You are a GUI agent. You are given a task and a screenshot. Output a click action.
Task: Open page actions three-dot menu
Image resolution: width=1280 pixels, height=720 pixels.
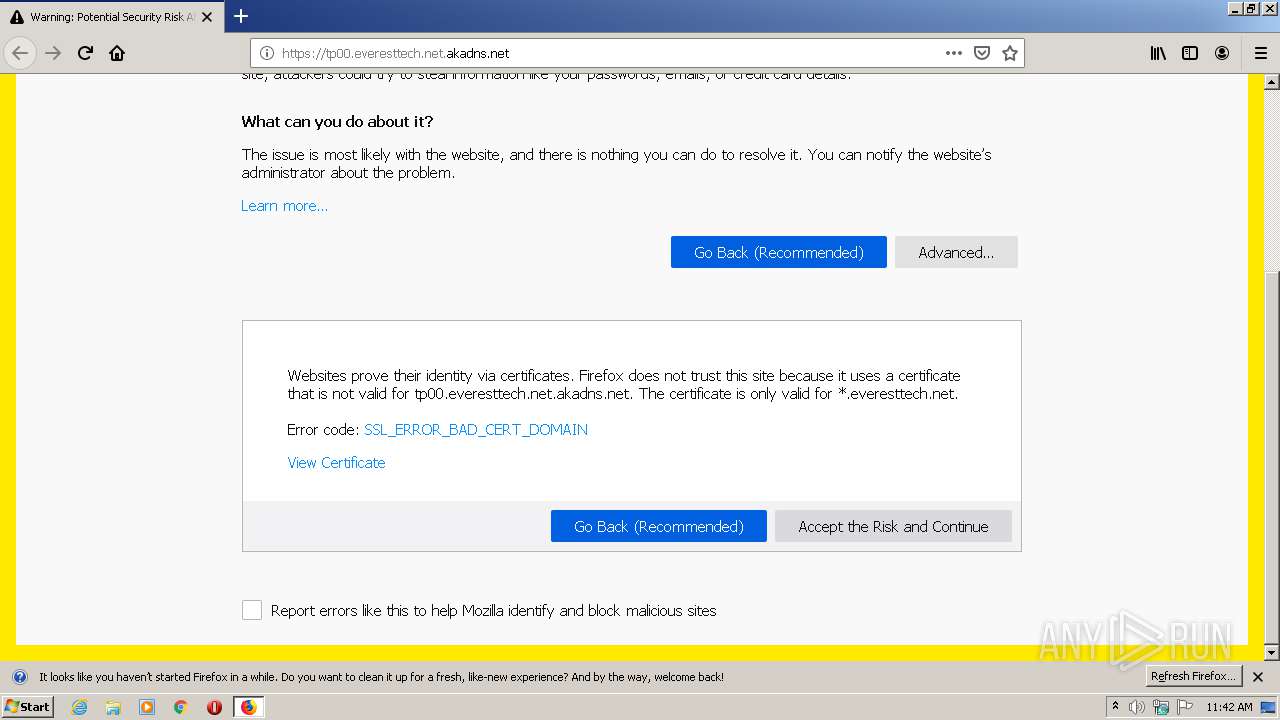tap(954, 53)
